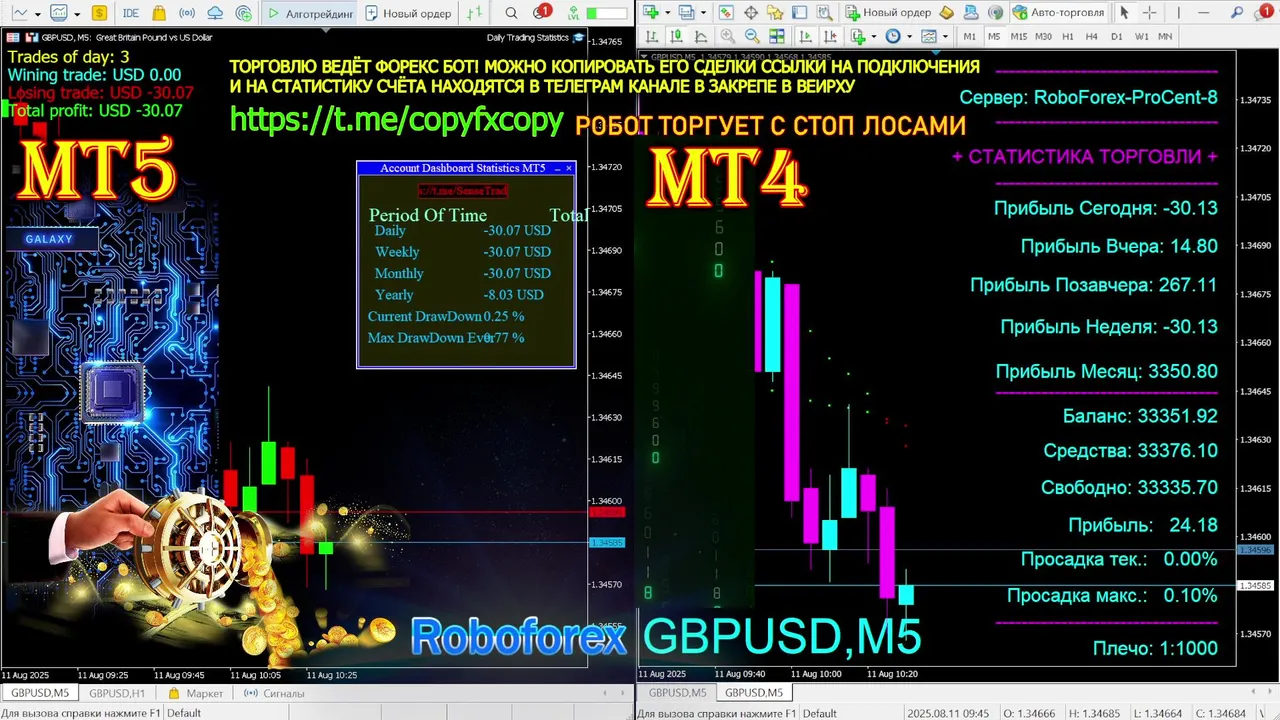This screenshot has height=720, width=1280.
Task: Toggle Алготрейдинг in MT5
Action: pos(309,13)
